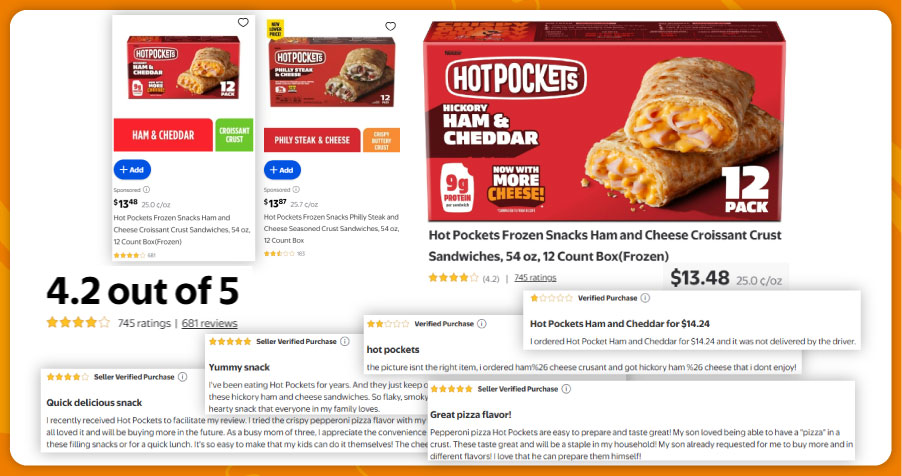Click info icon on one-star Verified Purchase review
The height and width of the screenshot is (476, 902).
(645, 298)
